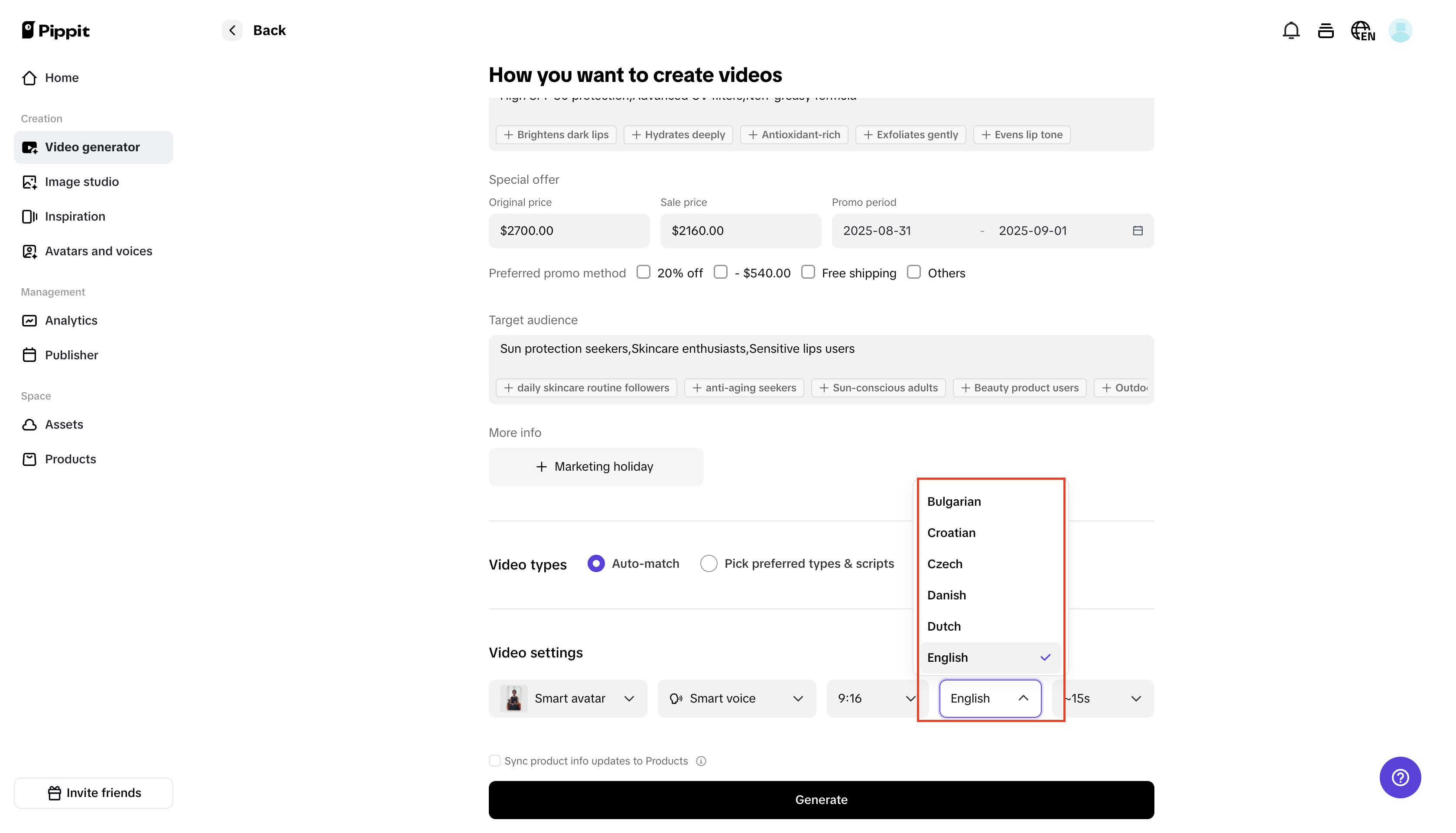Open the Publisher section
Screen dimensions: 1456x833
pos(72,355)
